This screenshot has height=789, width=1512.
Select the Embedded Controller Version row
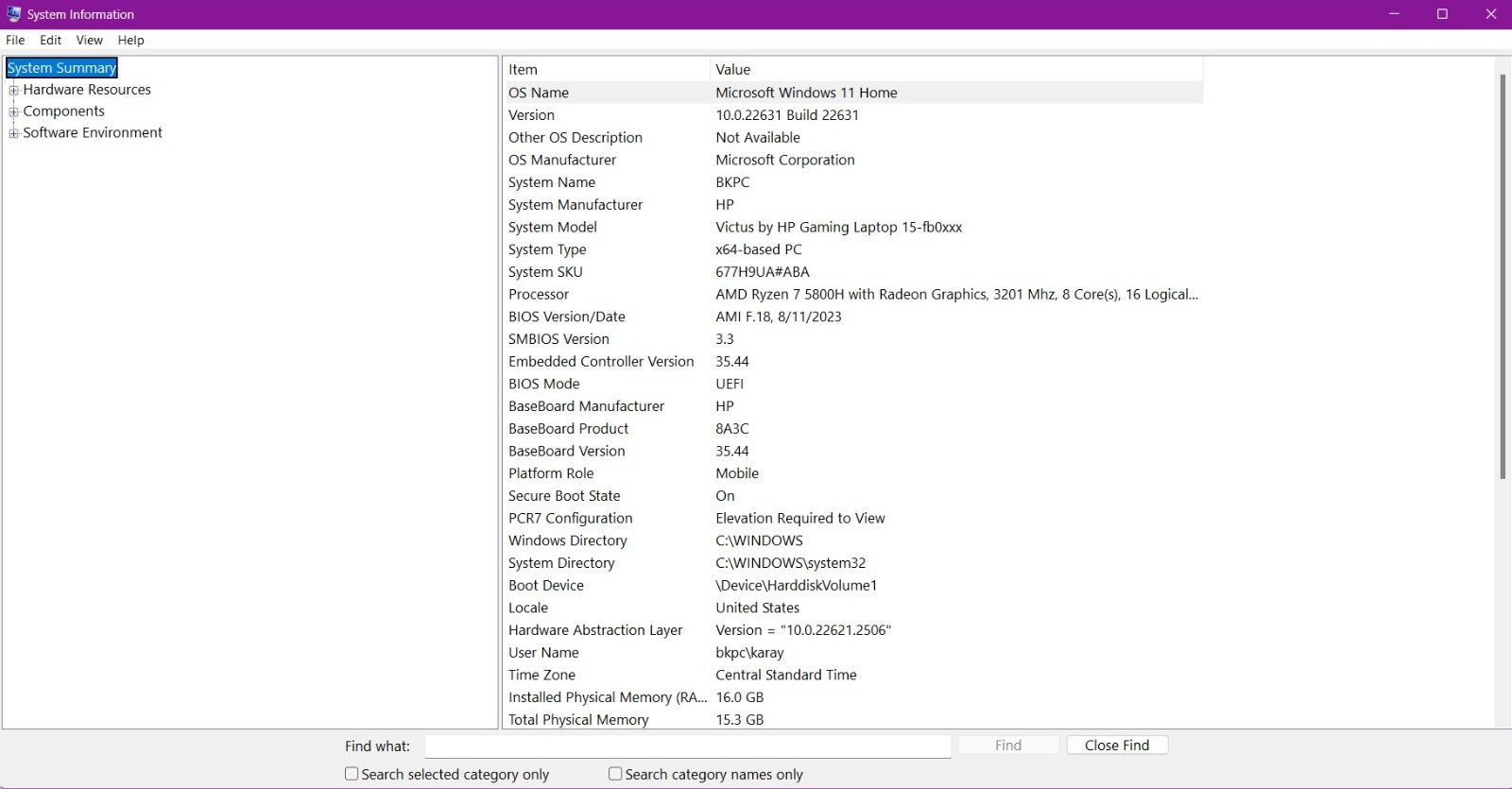852,362
